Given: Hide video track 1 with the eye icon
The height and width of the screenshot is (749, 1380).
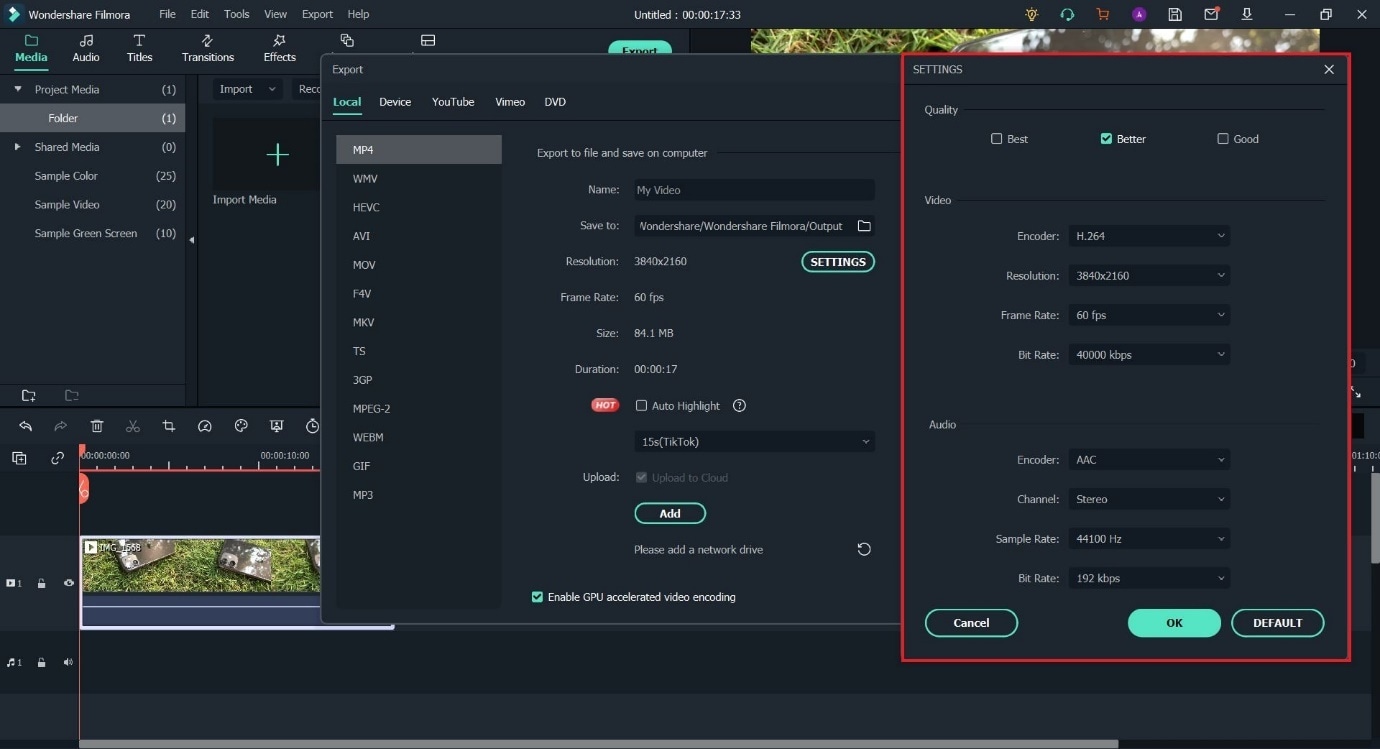Looking at the screenshot, I should pos(69,583).
